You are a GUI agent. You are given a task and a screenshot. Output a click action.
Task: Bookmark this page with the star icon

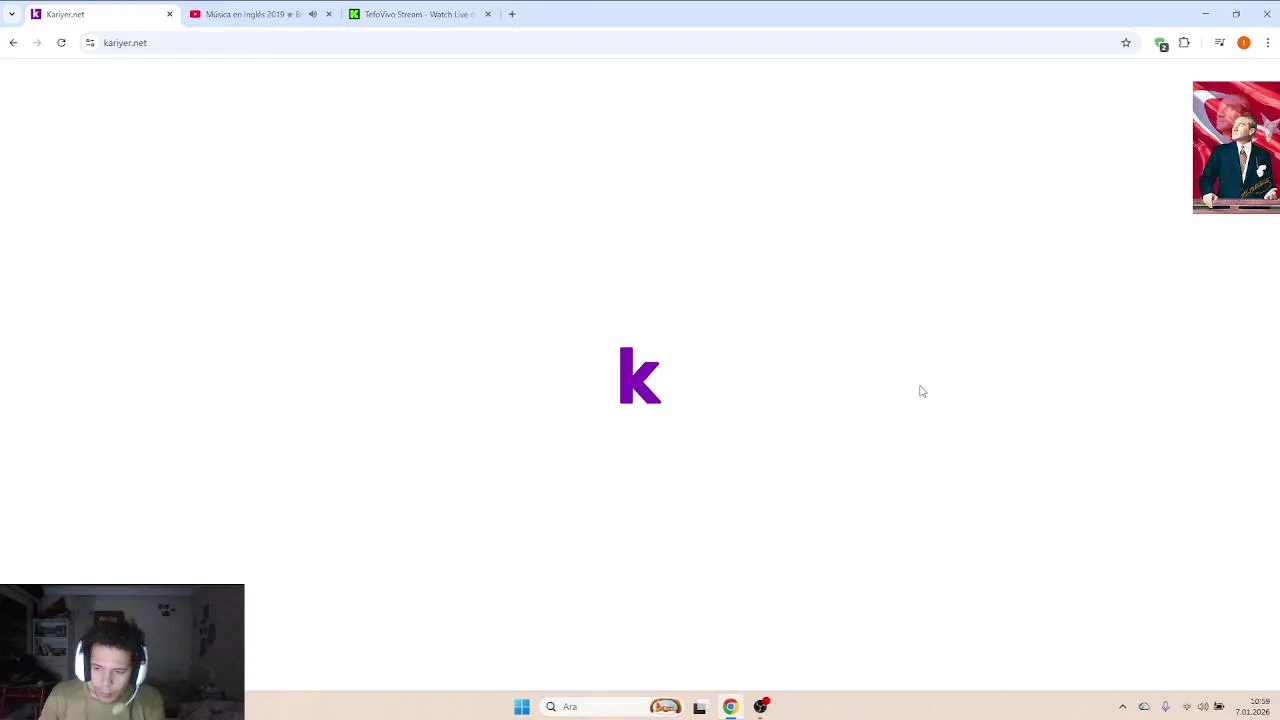coord(1126,43)
